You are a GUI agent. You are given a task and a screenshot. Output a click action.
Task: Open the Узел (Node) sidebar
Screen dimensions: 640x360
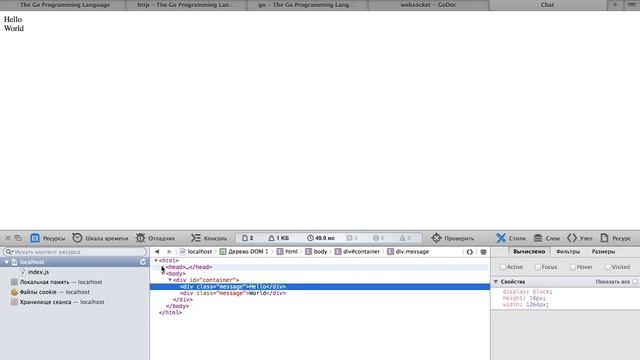click(x=580, y=238)
